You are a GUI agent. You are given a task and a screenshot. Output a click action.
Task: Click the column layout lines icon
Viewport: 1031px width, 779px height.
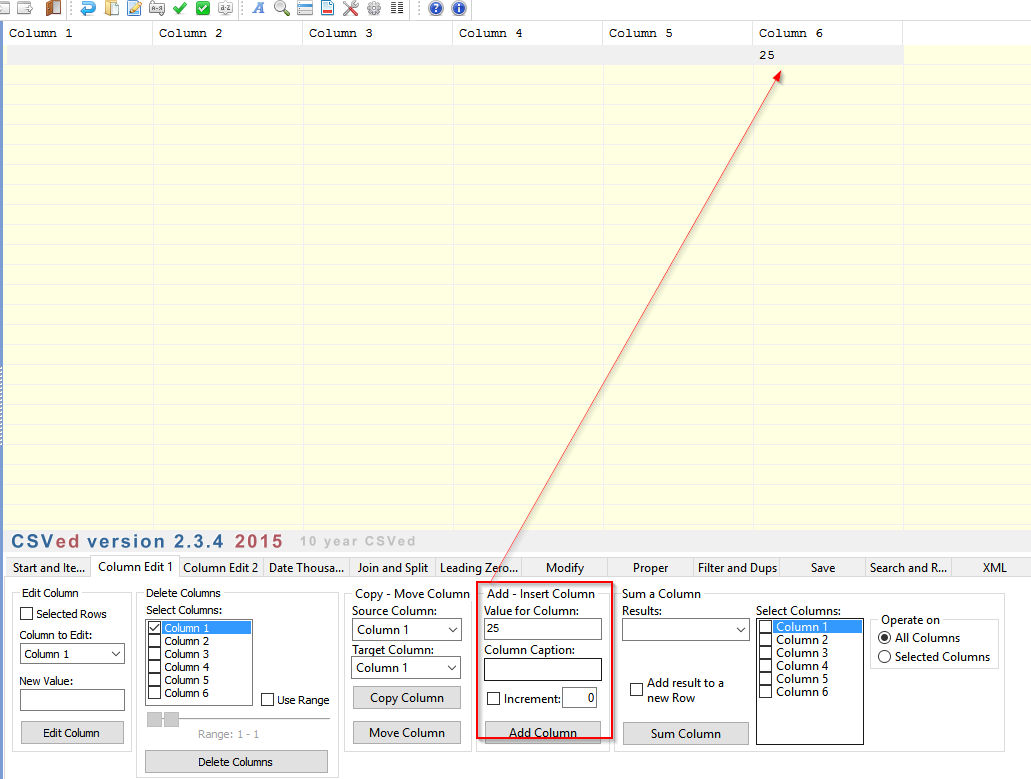(x=397, y=8)
